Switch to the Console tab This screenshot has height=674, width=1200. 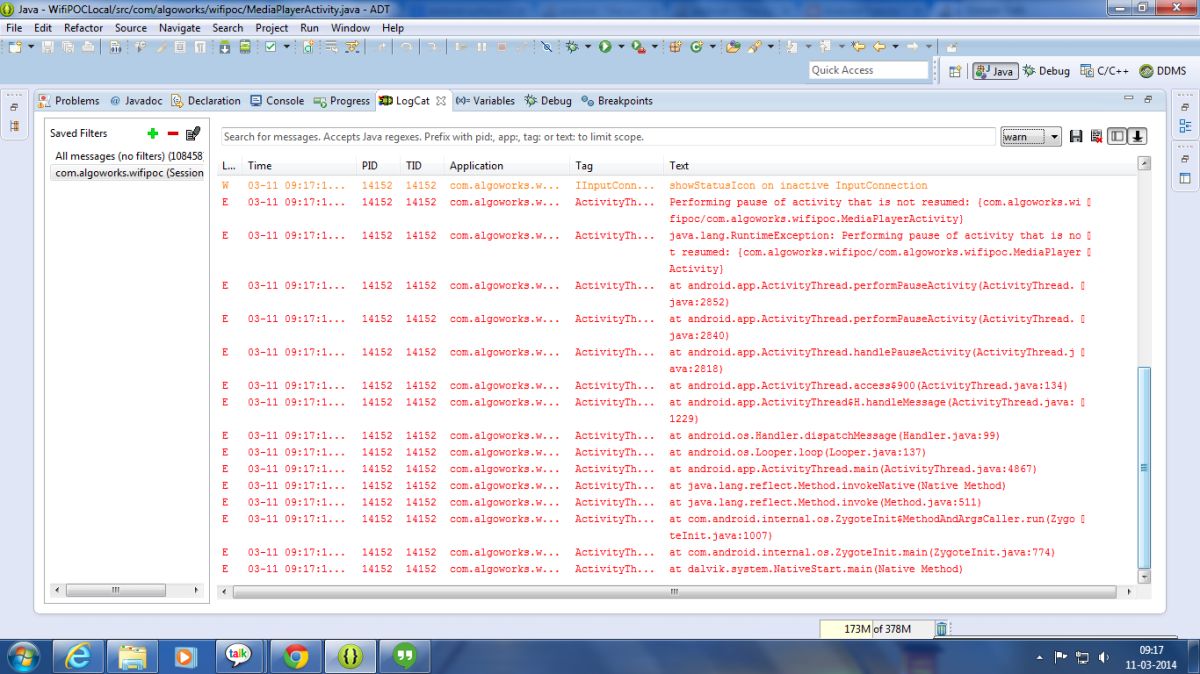point(277,101)
